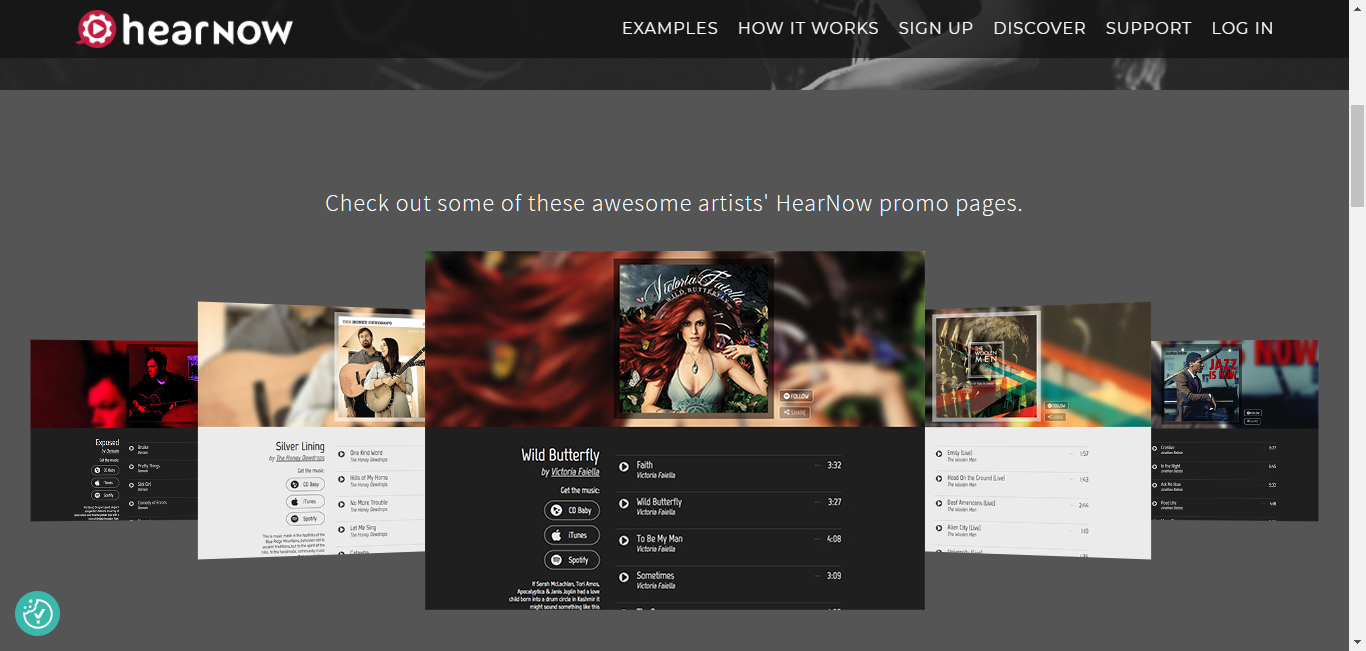1366x651 pixels.
Task: Open the Victoria Faiella artist link
Action: point(575,472)
